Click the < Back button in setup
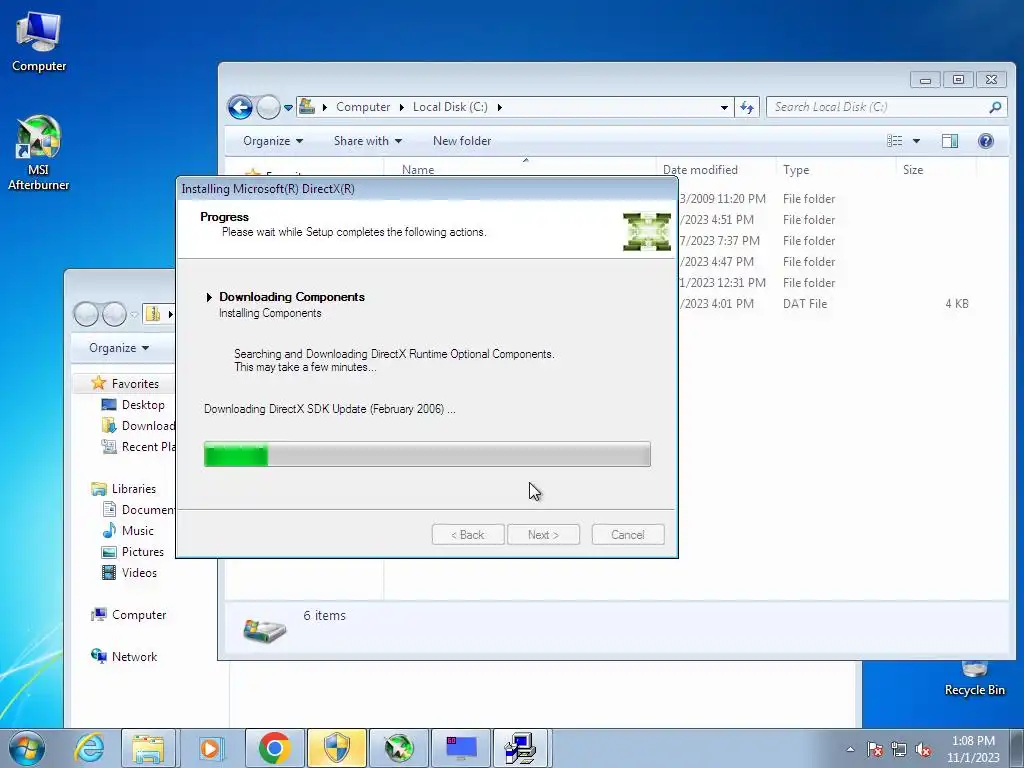This screenshot has height=768, width=1024. [468, 535]
